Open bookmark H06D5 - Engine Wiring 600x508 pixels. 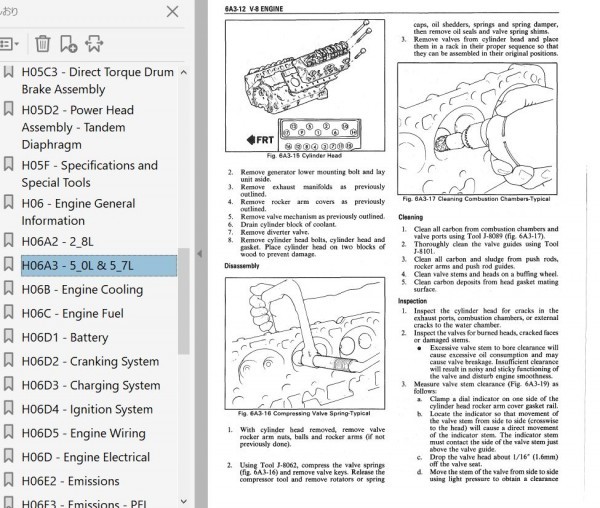(83, 433)
